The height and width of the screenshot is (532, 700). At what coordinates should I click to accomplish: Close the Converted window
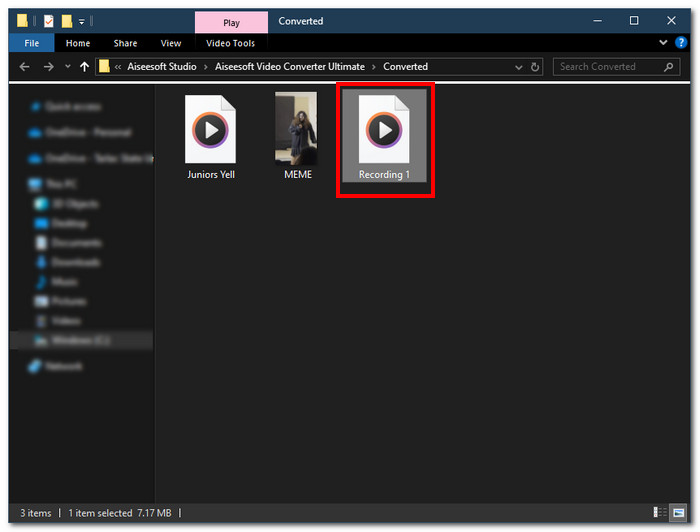click(x=671, y=21)
